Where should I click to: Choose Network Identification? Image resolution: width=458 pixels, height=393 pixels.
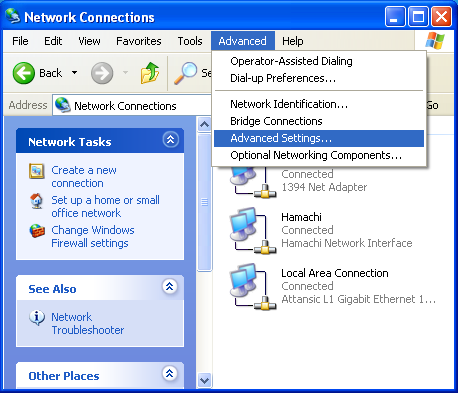[319, 104]
